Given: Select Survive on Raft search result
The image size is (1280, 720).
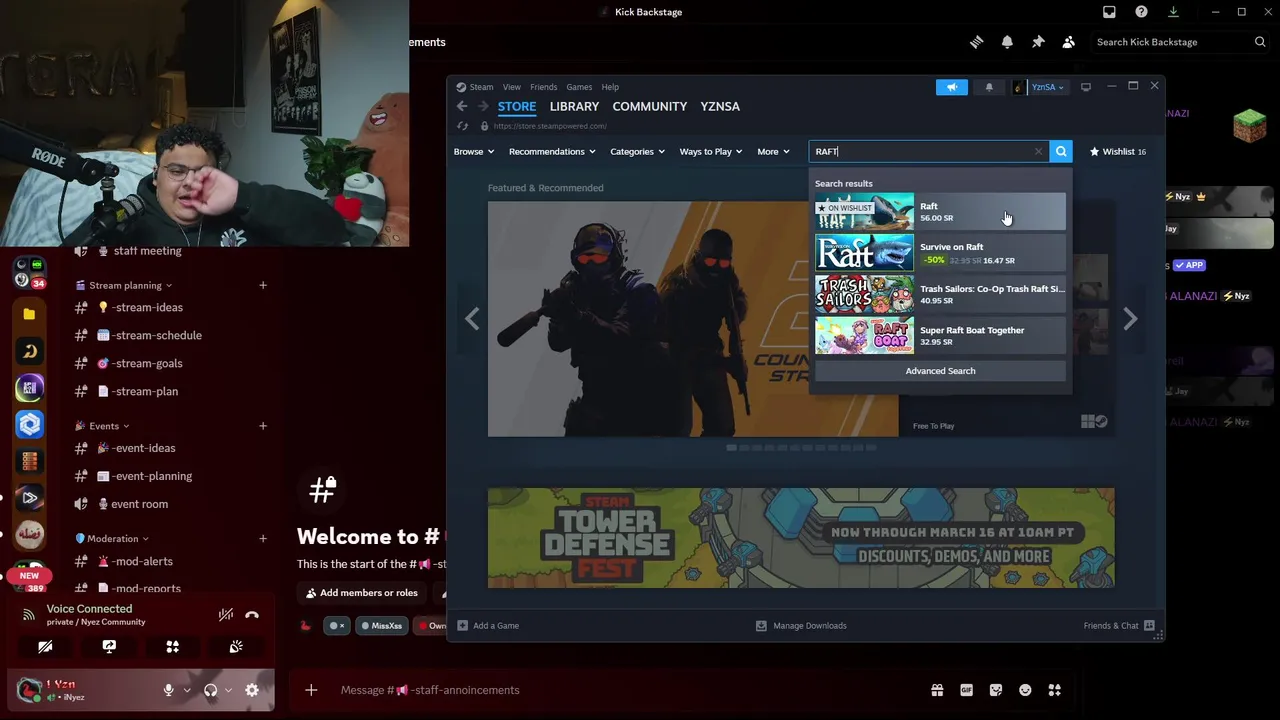Looking at the screenshot, I should click(x=940, y=253).
